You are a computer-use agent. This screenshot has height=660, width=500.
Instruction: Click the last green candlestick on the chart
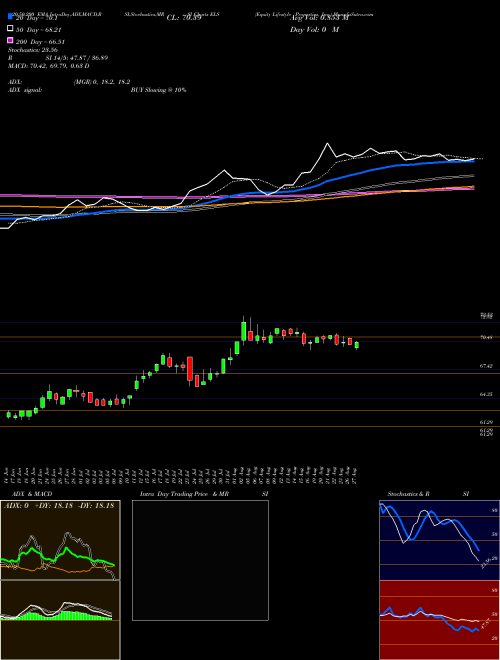[356, 345]
